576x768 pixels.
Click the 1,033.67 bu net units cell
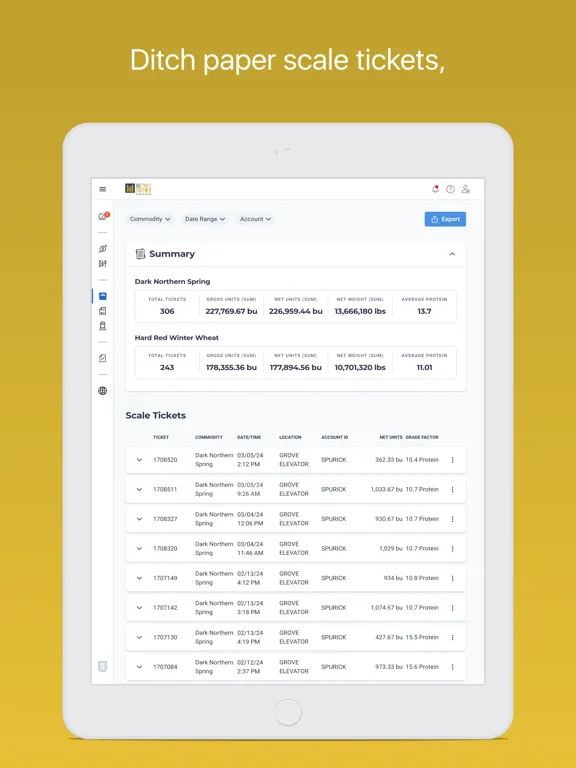(x=386, y=489)
